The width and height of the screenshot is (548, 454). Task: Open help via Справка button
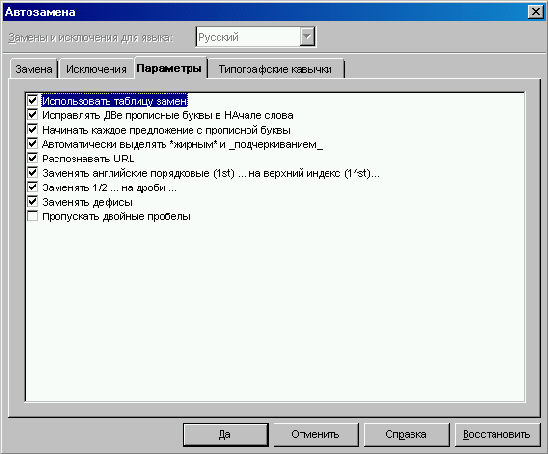click(x=406, y=434)
